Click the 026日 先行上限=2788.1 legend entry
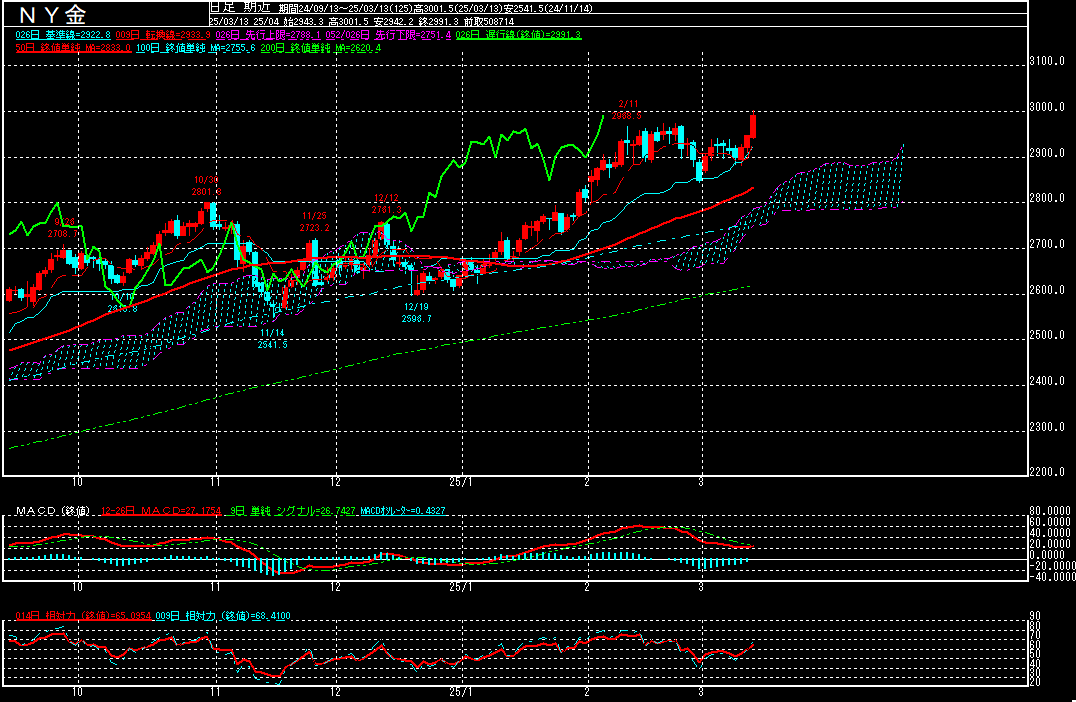Screen dimensions: 1076x702 268,35
